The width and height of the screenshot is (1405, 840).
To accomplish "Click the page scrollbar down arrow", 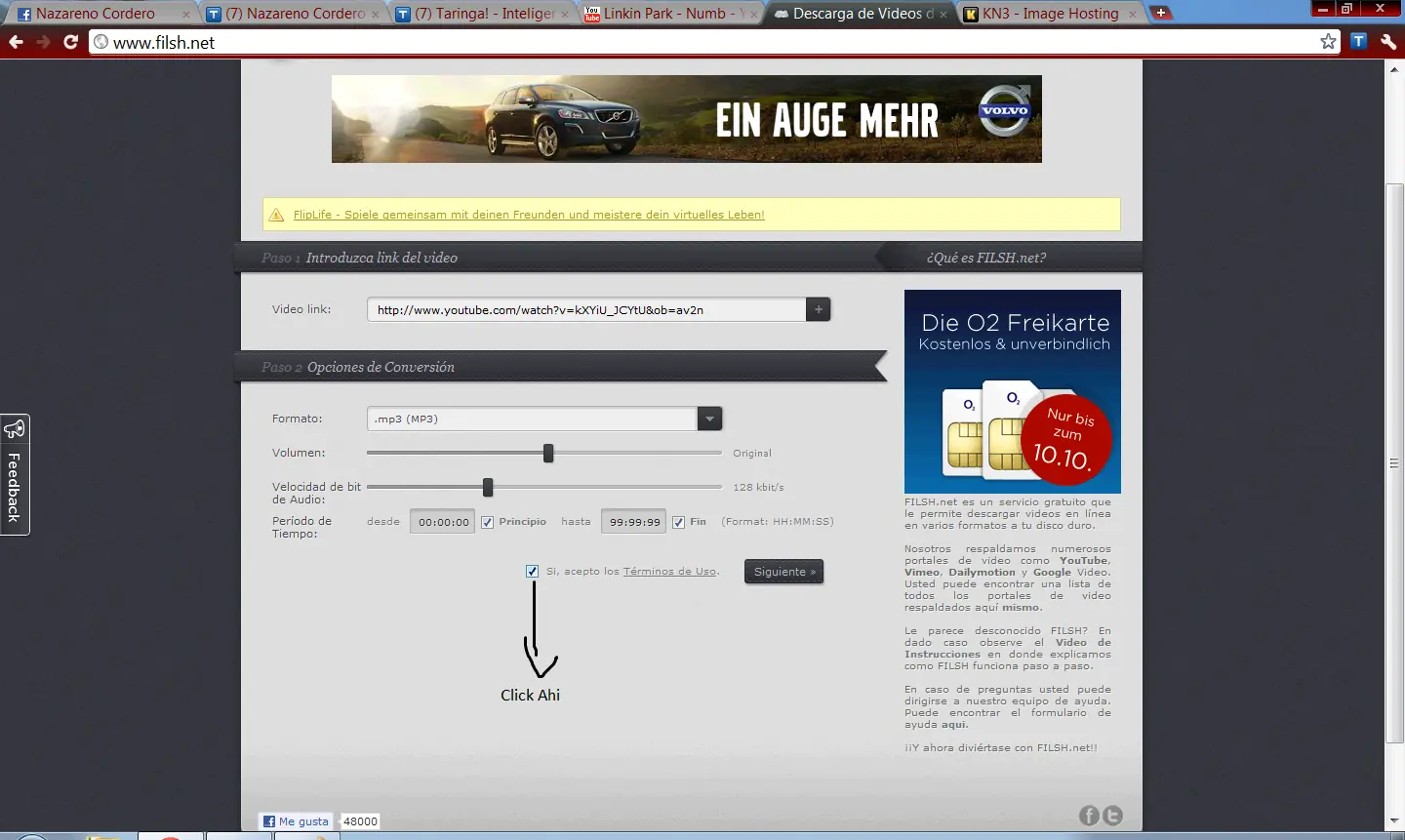I will pos(1395,822).
